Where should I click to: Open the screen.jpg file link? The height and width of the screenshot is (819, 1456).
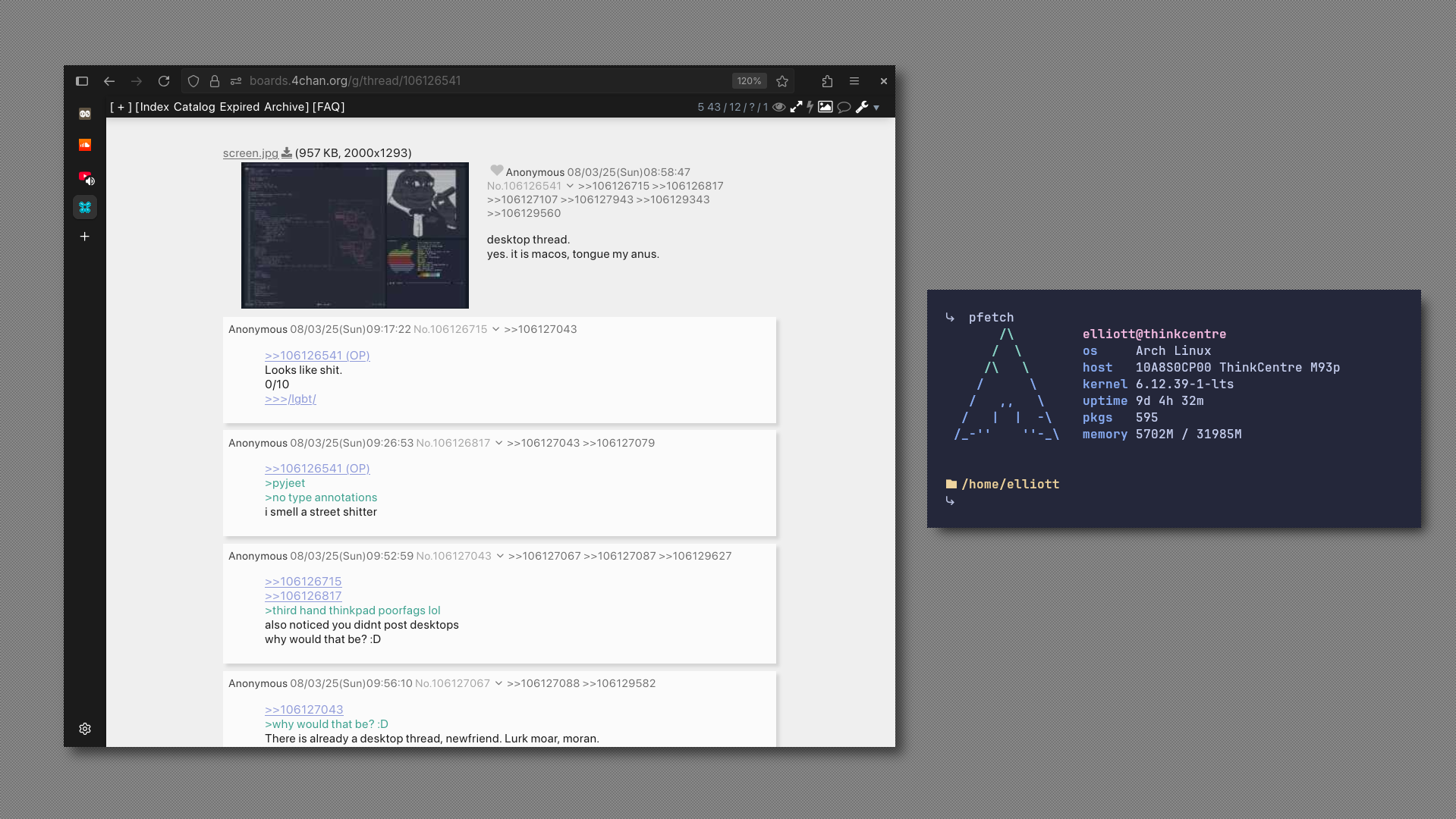coord(250,153)
